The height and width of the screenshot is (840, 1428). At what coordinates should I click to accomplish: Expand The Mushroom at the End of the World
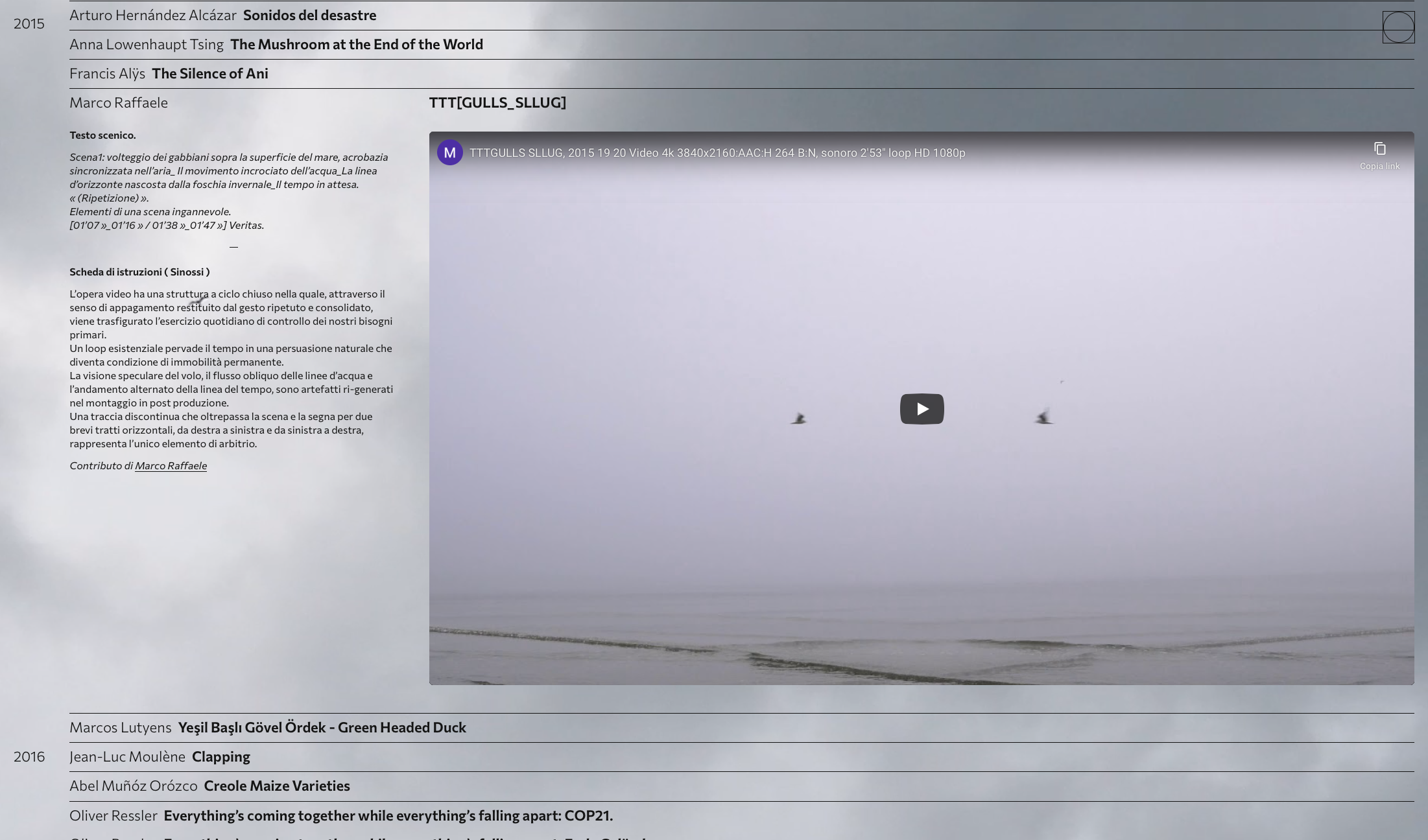[x=356, y=44]
